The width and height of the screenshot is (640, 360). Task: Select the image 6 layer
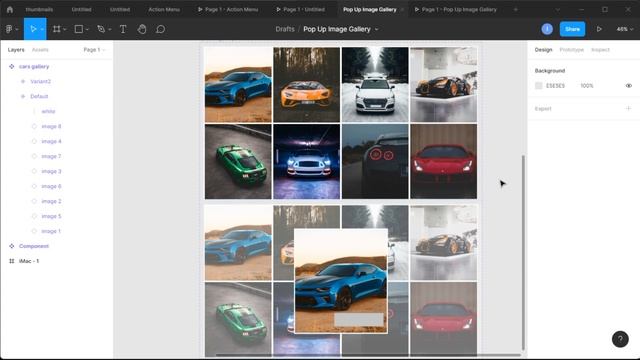pyautogui.click(x=51, y=186)
